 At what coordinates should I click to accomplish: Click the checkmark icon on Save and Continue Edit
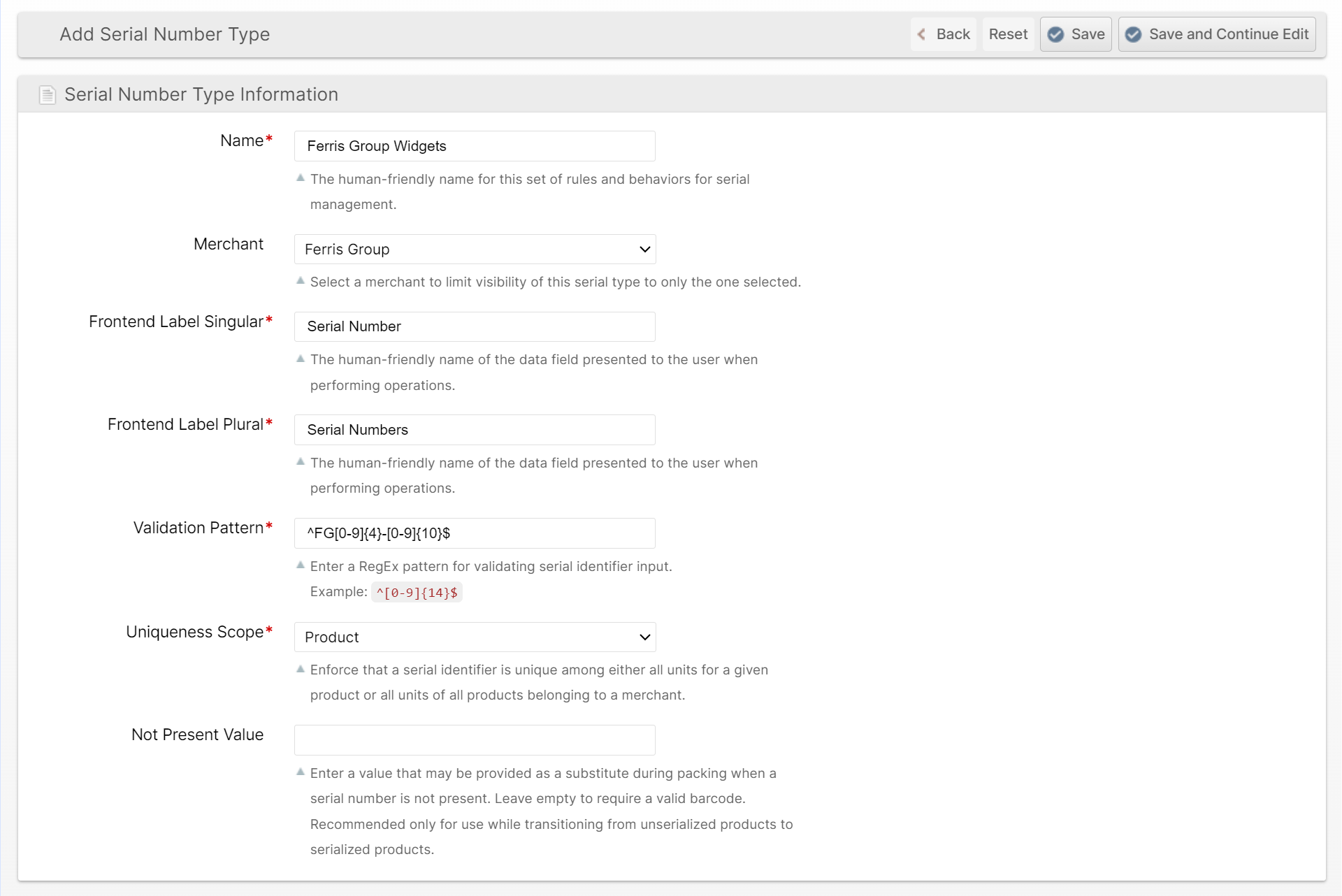coord(1133,34)
